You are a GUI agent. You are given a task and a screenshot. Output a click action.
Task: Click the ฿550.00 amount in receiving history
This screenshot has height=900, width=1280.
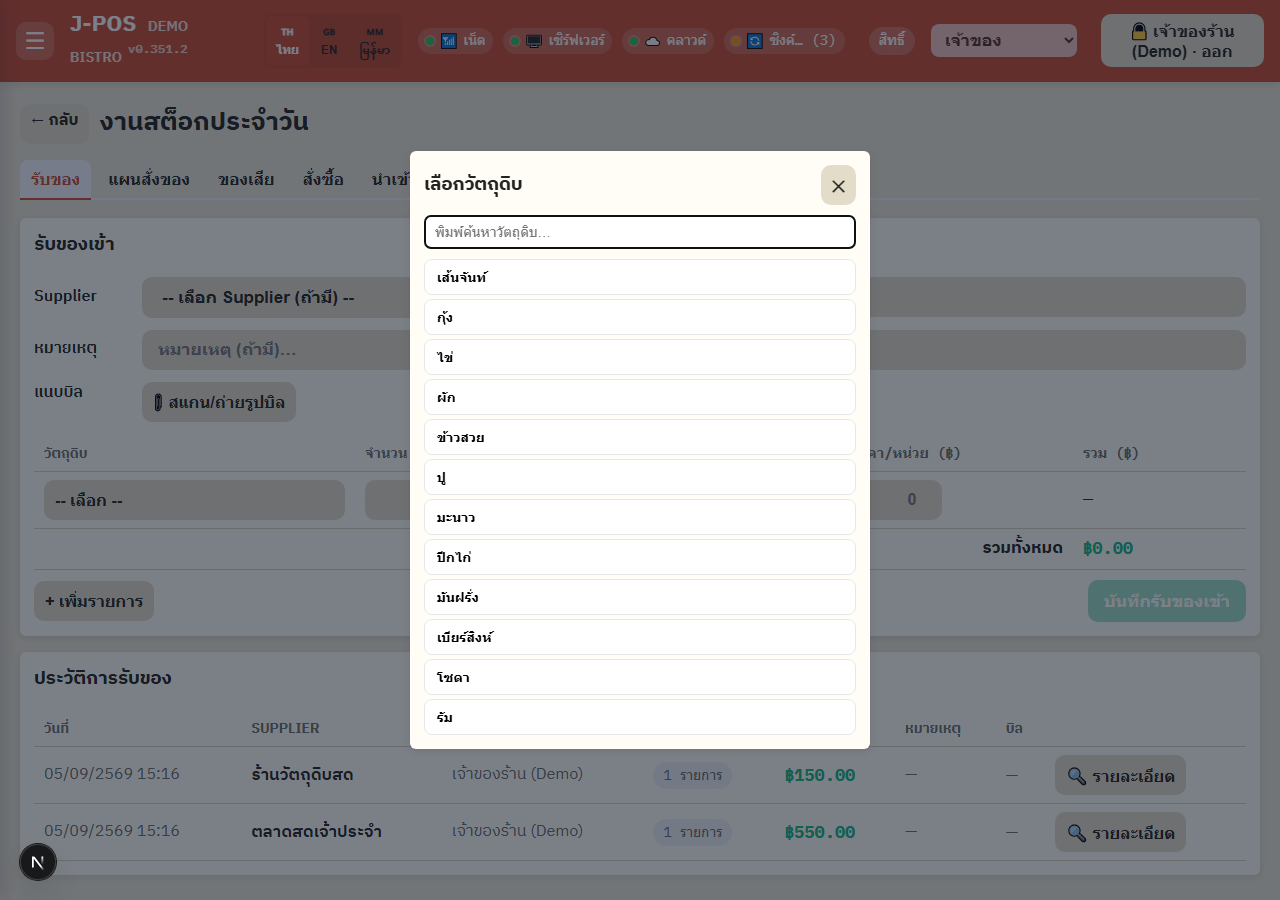pos(820,832)
